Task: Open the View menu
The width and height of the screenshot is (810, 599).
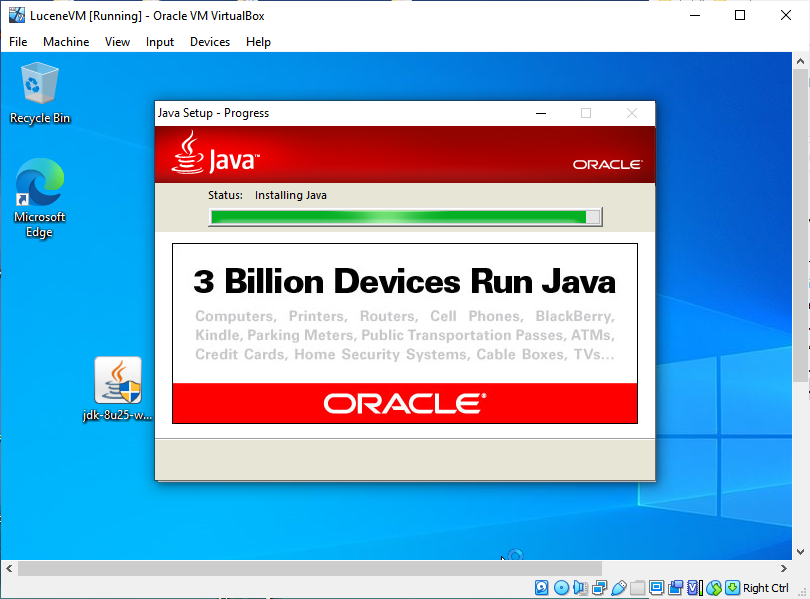Action: pos(118,42)
